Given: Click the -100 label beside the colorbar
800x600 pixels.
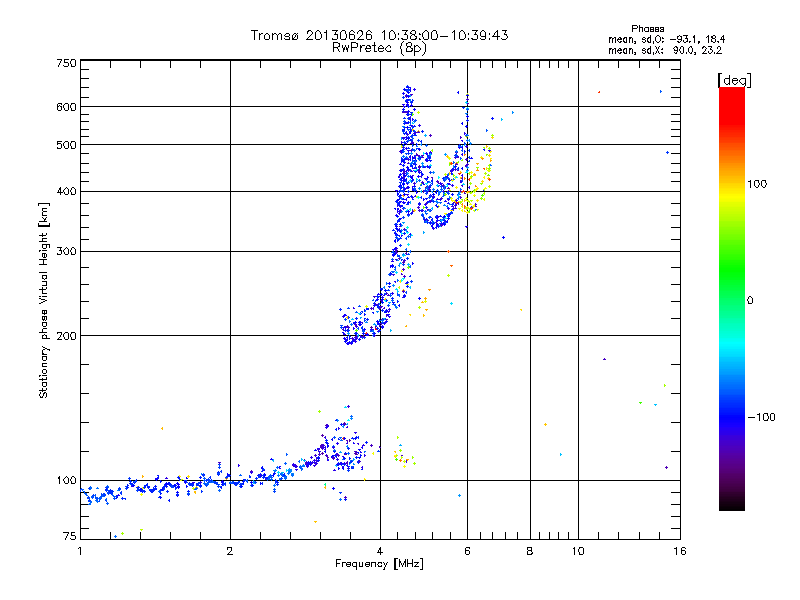Looking at the screenshot, I should click(761, 417).
